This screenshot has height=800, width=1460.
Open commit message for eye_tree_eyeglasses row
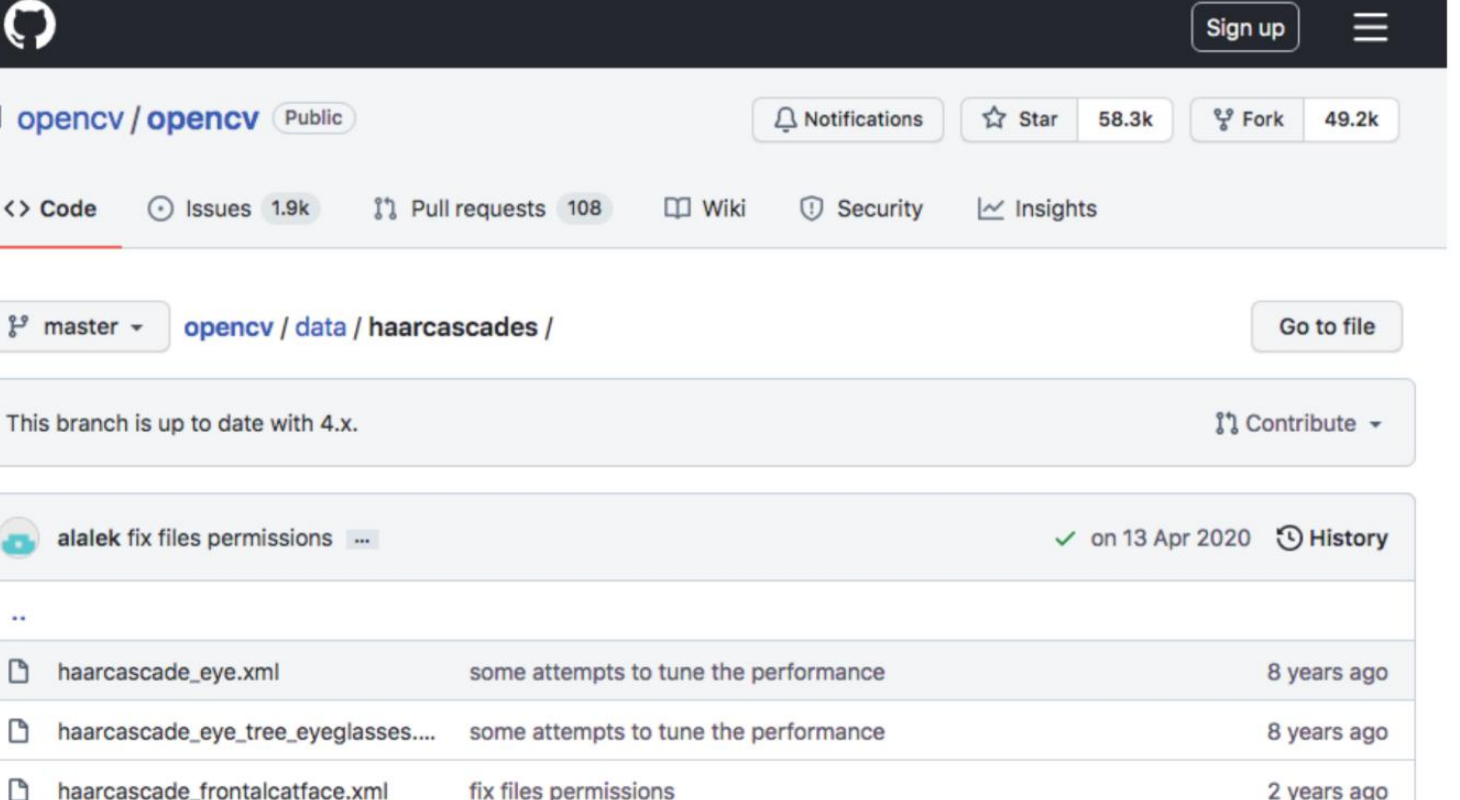point(677,732)
